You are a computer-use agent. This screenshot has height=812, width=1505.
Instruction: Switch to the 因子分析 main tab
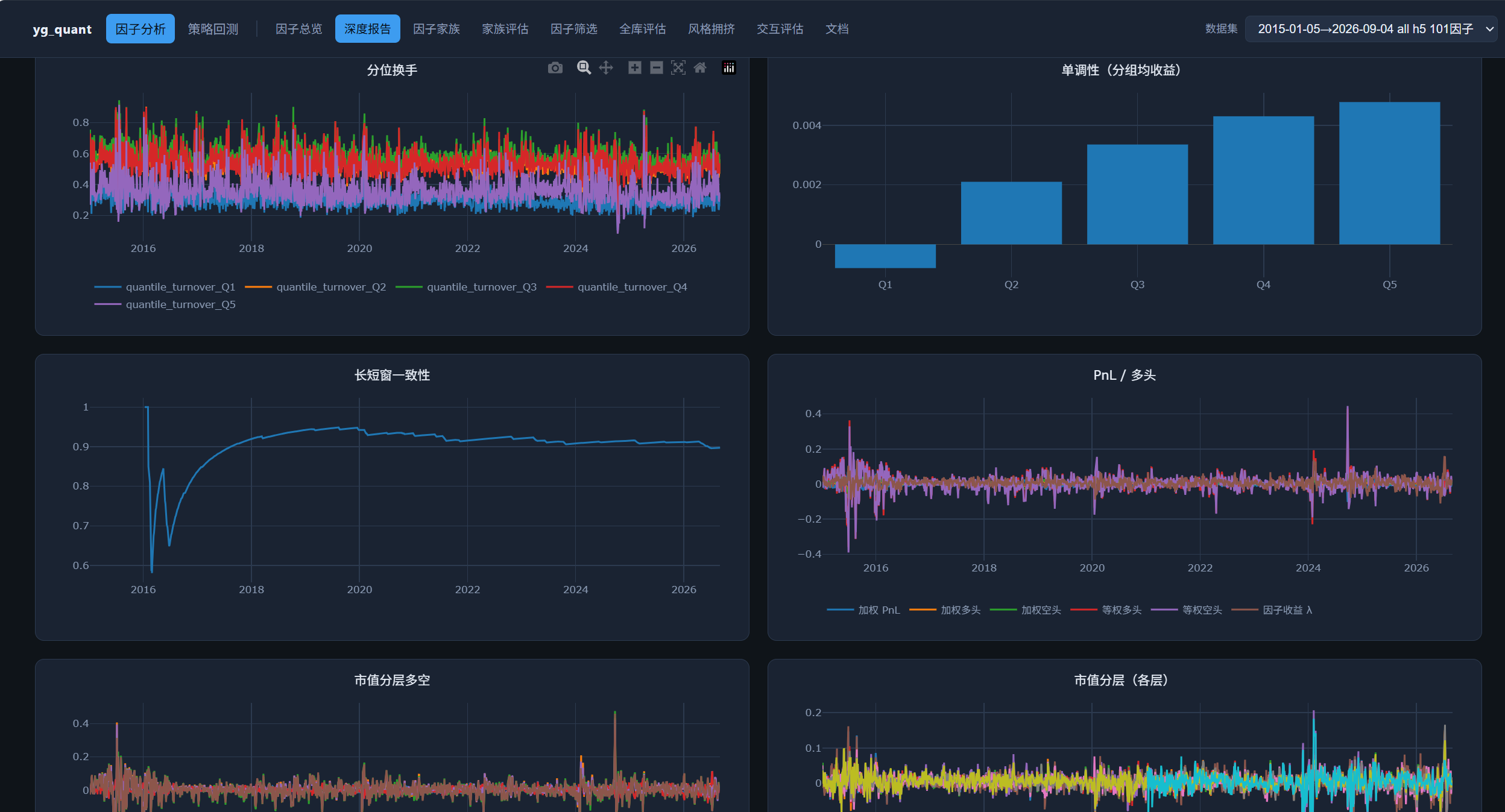tap(140, 29)
